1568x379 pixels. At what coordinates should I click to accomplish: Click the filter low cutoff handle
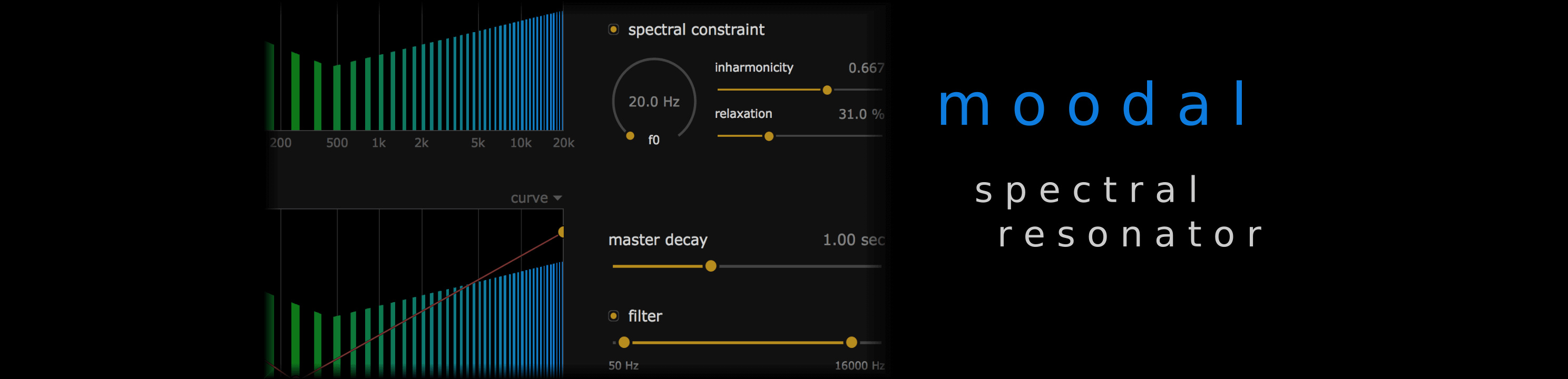624,343
